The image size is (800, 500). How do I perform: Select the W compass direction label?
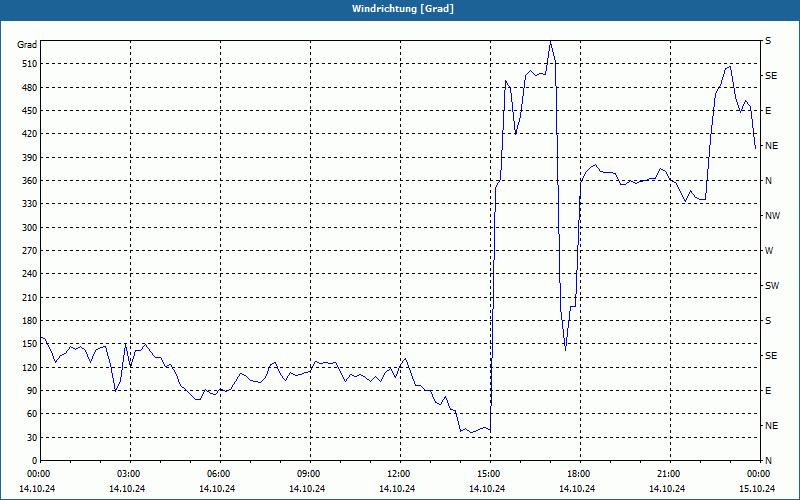click(769, 251)
